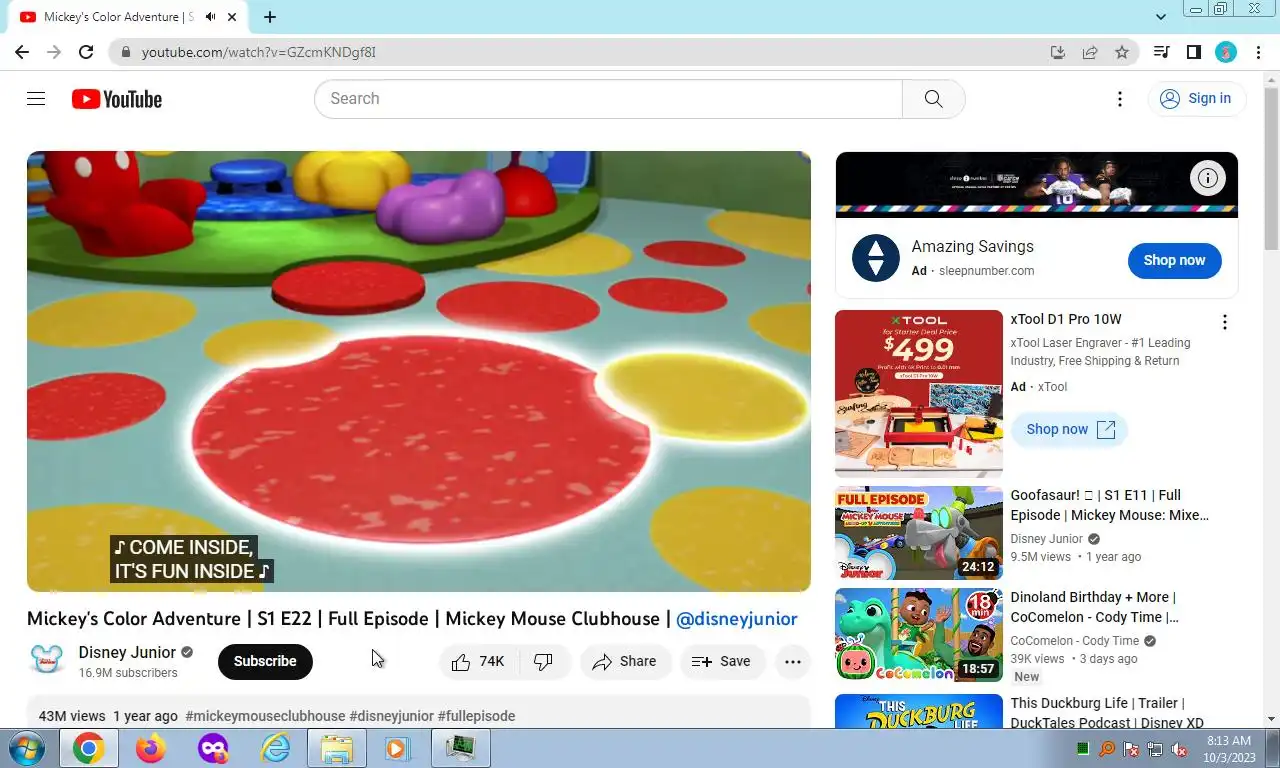Open This Duckburg Life trailer title
The width and height of the screenshot is (1280, 768).
coord(1107,713)
